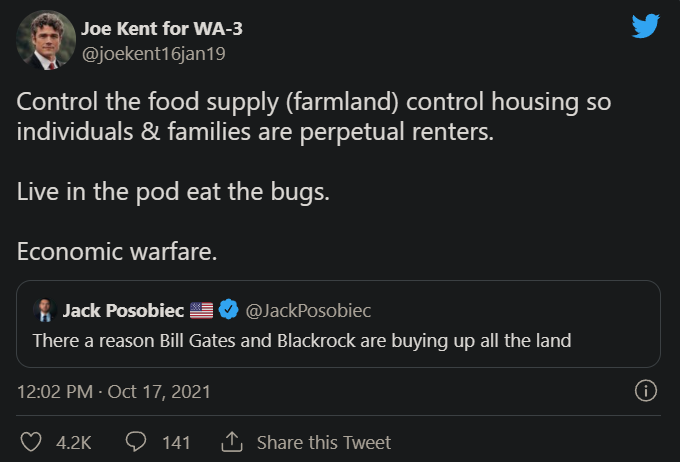Click the line Live in the pod eat the bugs

click(x=172, y=192)
